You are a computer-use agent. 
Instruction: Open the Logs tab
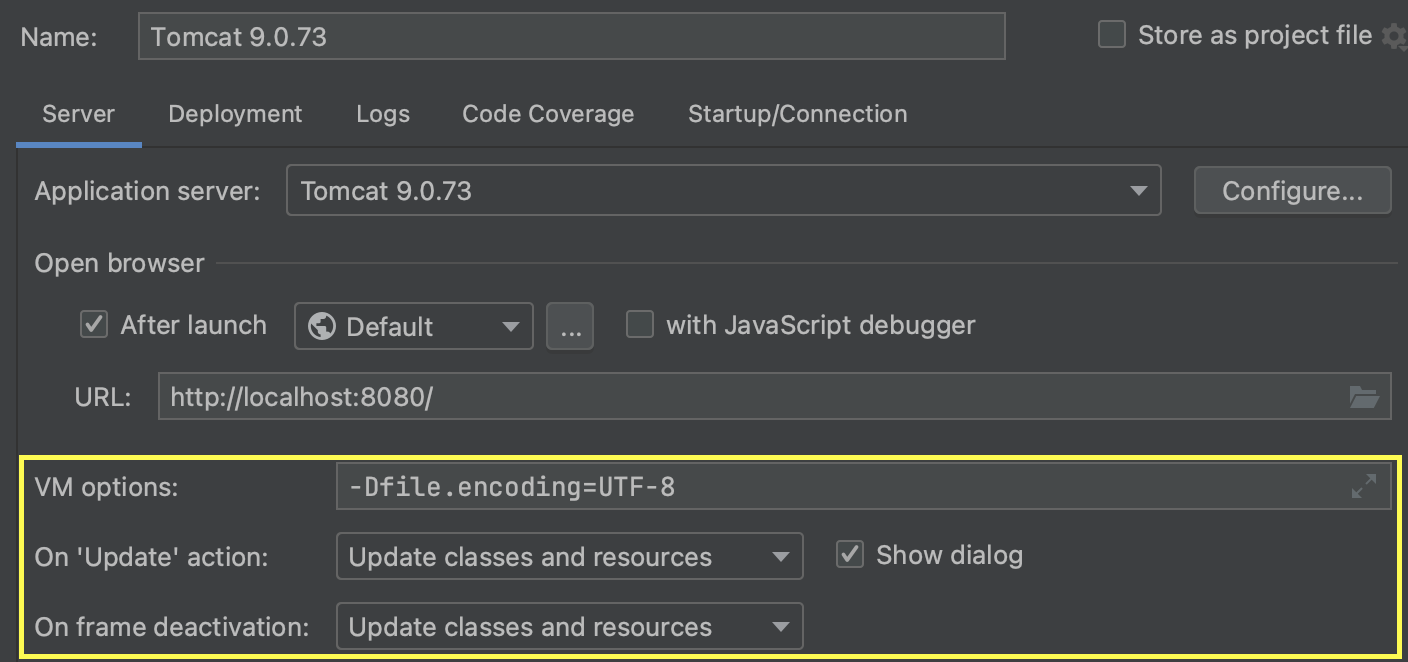(383, 114)
